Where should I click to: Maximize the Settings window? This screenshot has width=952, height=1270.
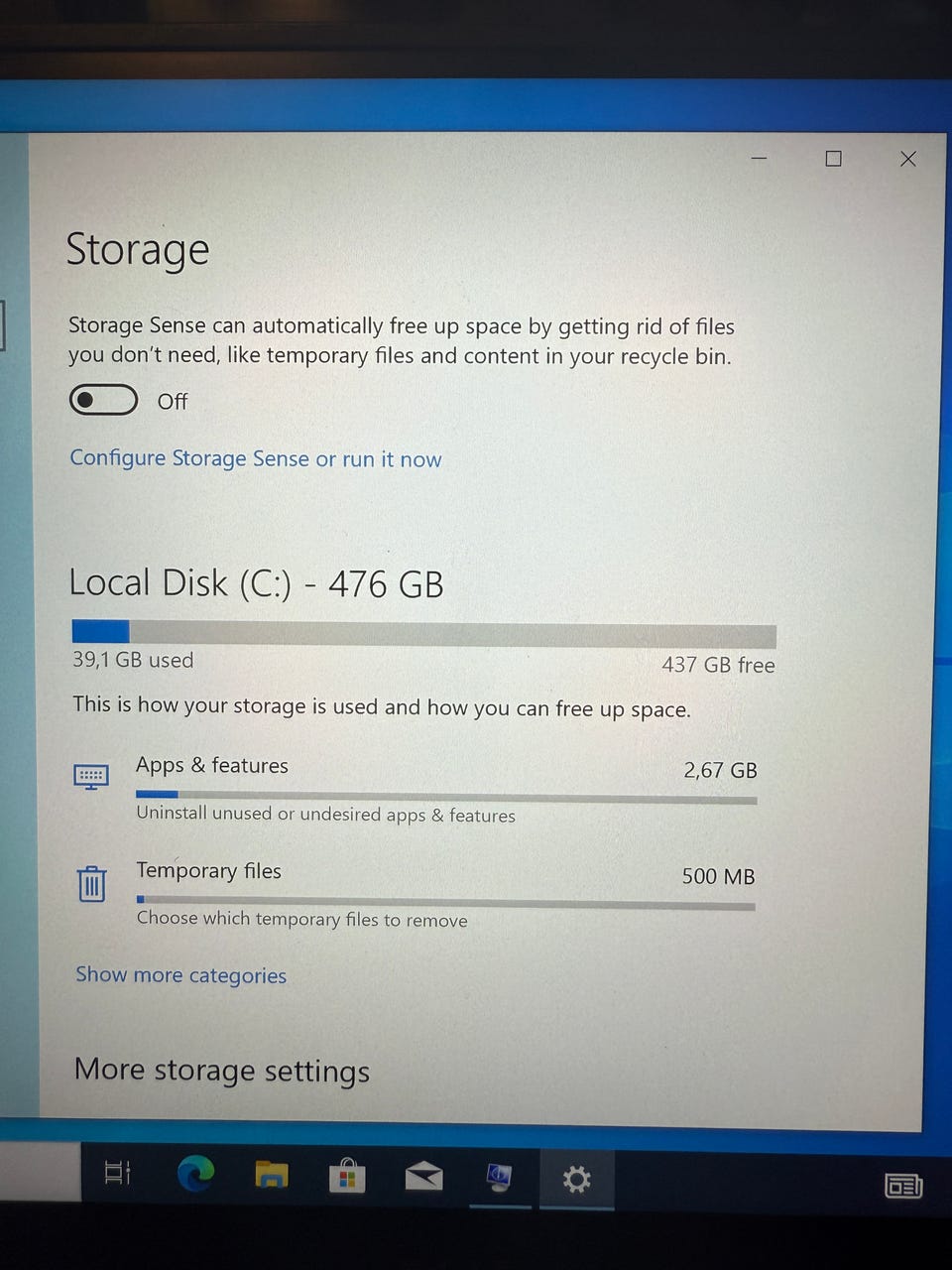pos(834,159)
